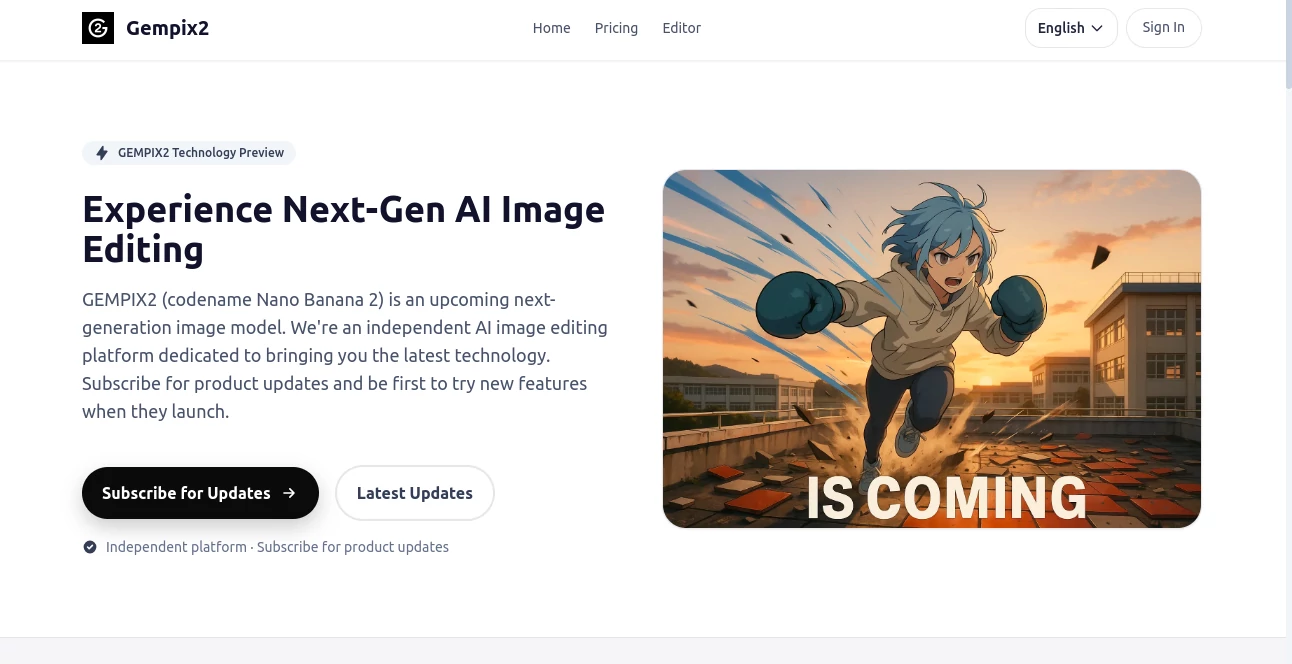Switch to the Editor section
This screenshot has height=664, width=1292.
click(x=681, y=28)
